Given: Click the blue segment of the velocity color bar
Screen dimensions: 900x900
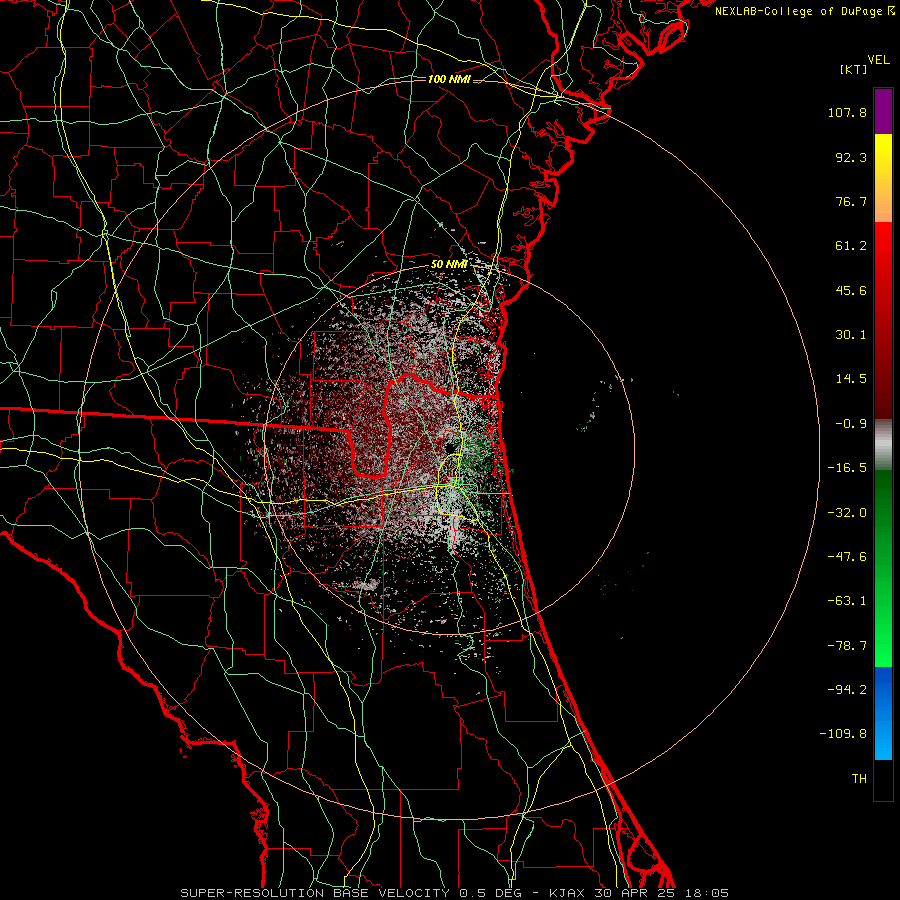Looking at the screenshot, I should [x=883, y=713].
